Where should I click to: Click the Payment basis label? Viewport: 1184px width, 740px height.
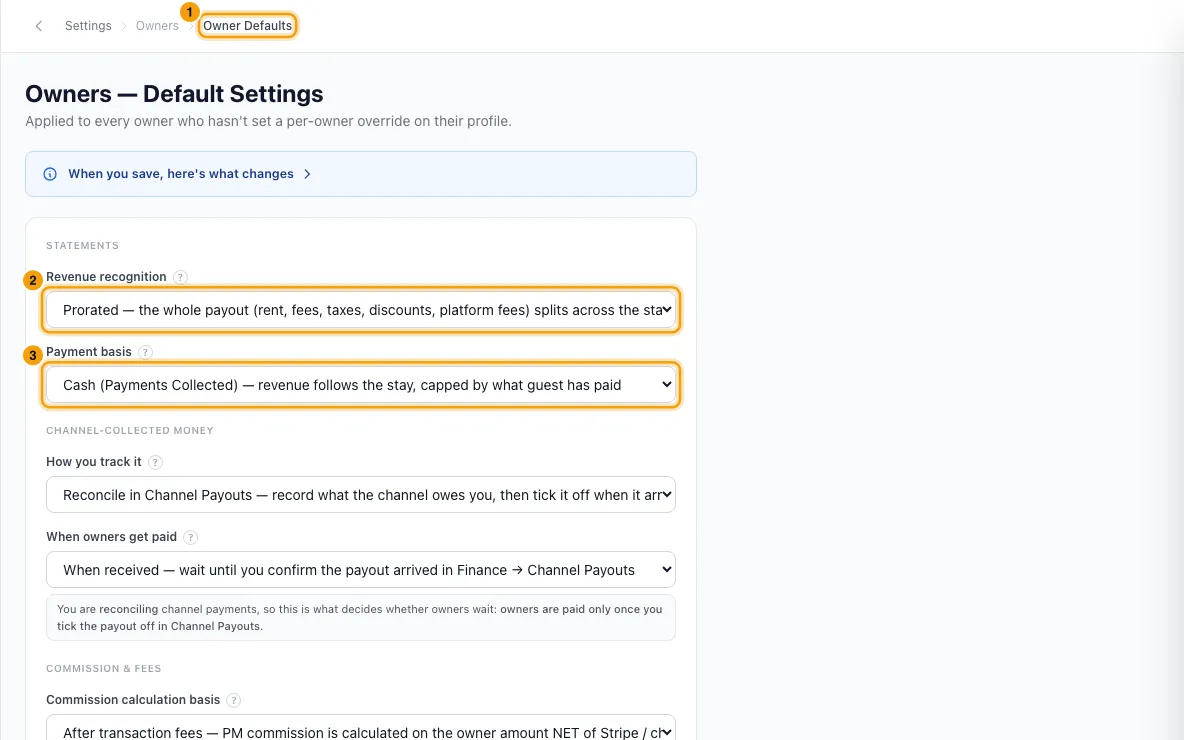tap(88, 352)
